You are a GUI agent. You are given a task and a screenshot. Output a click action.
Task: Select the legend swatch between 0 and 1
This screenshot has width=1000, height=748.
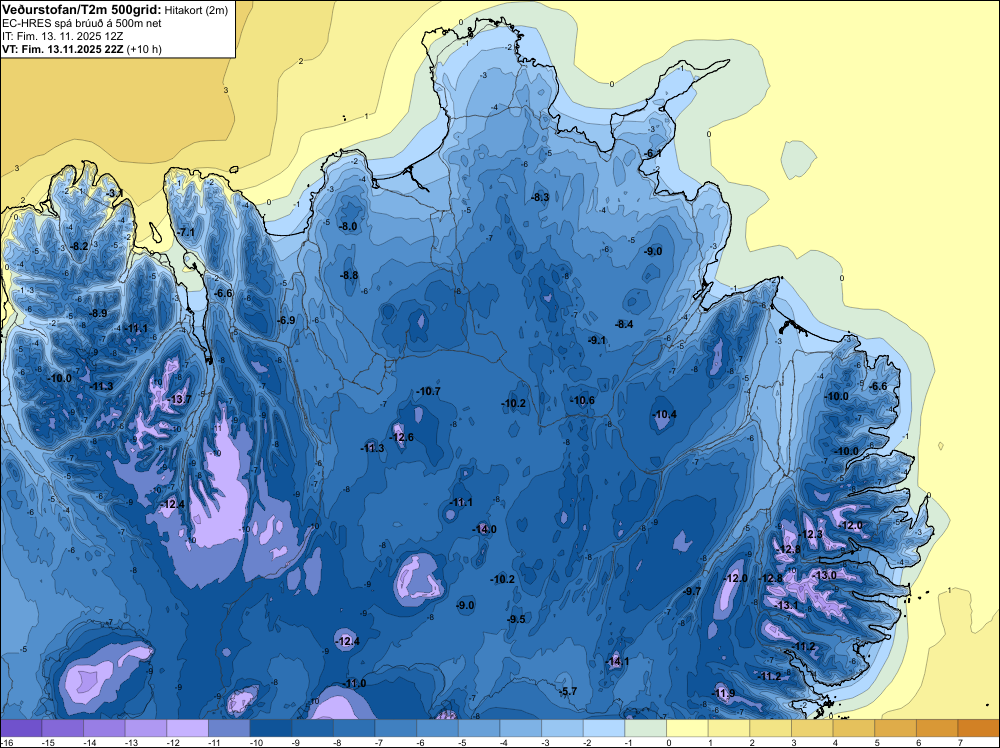(x=688, y=728)
